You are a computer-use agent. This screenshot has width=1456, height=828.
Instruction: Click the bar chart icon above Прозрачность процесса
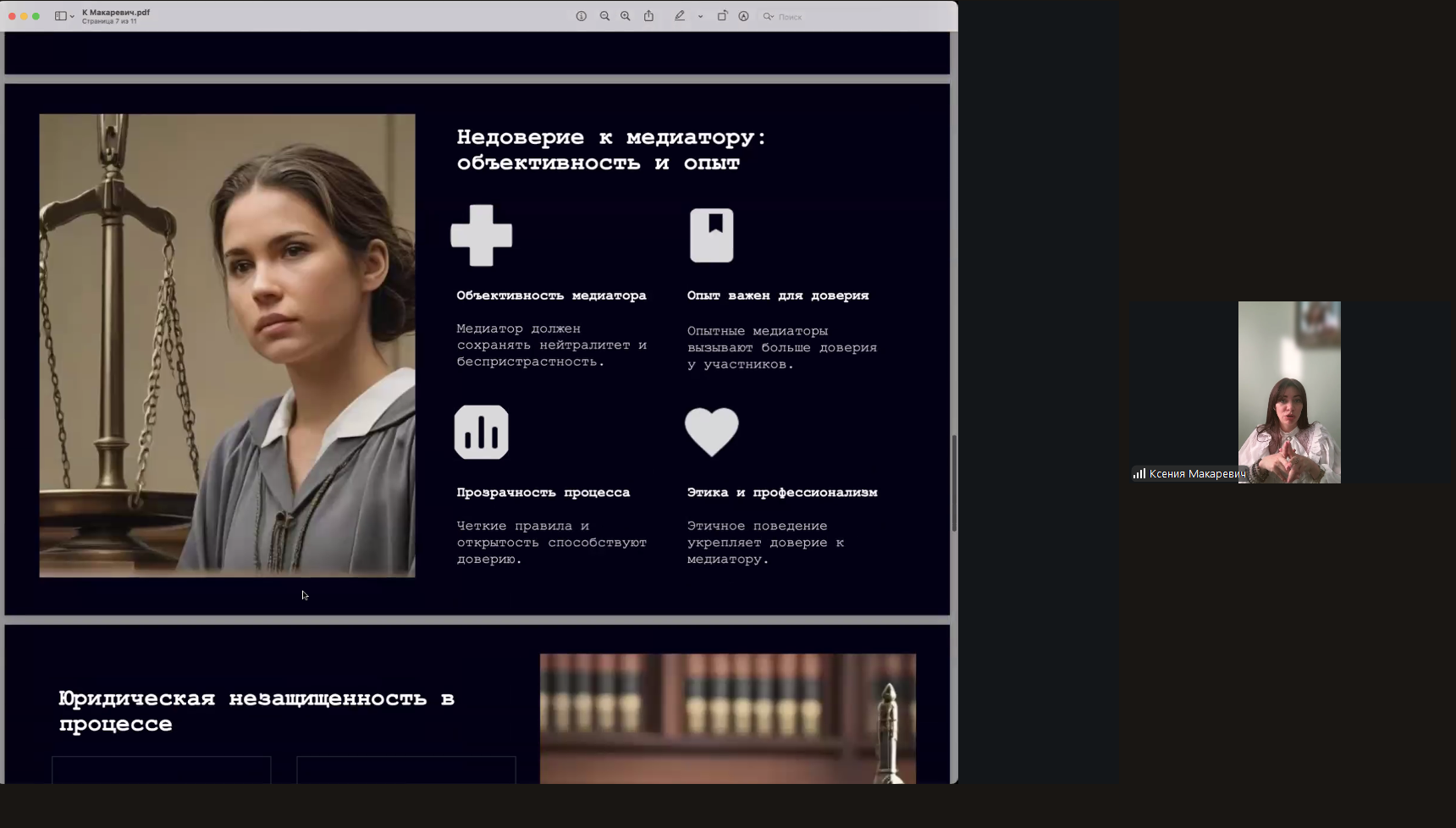click(481, 432)
